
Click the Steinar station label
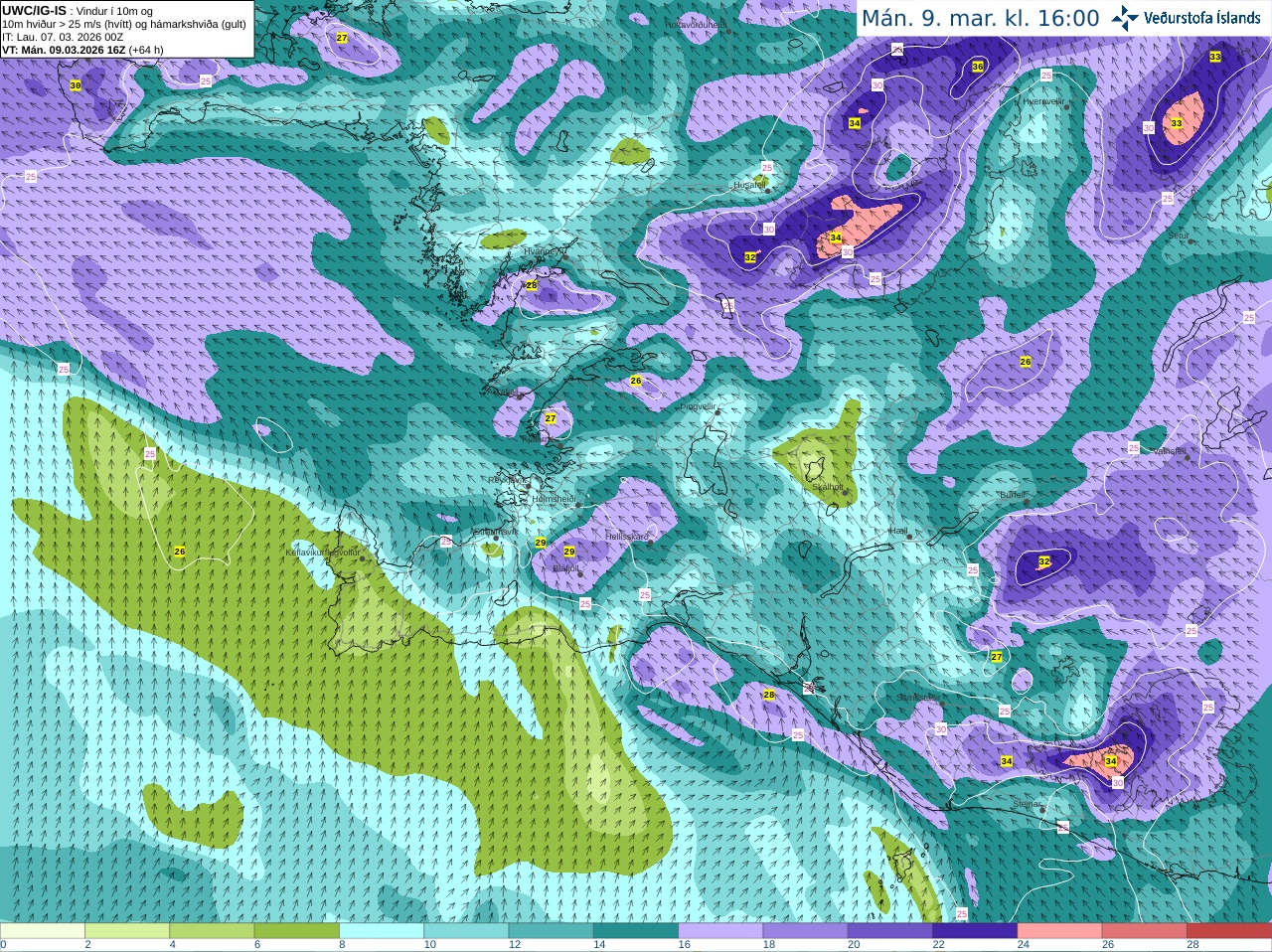coord(1028,803)
